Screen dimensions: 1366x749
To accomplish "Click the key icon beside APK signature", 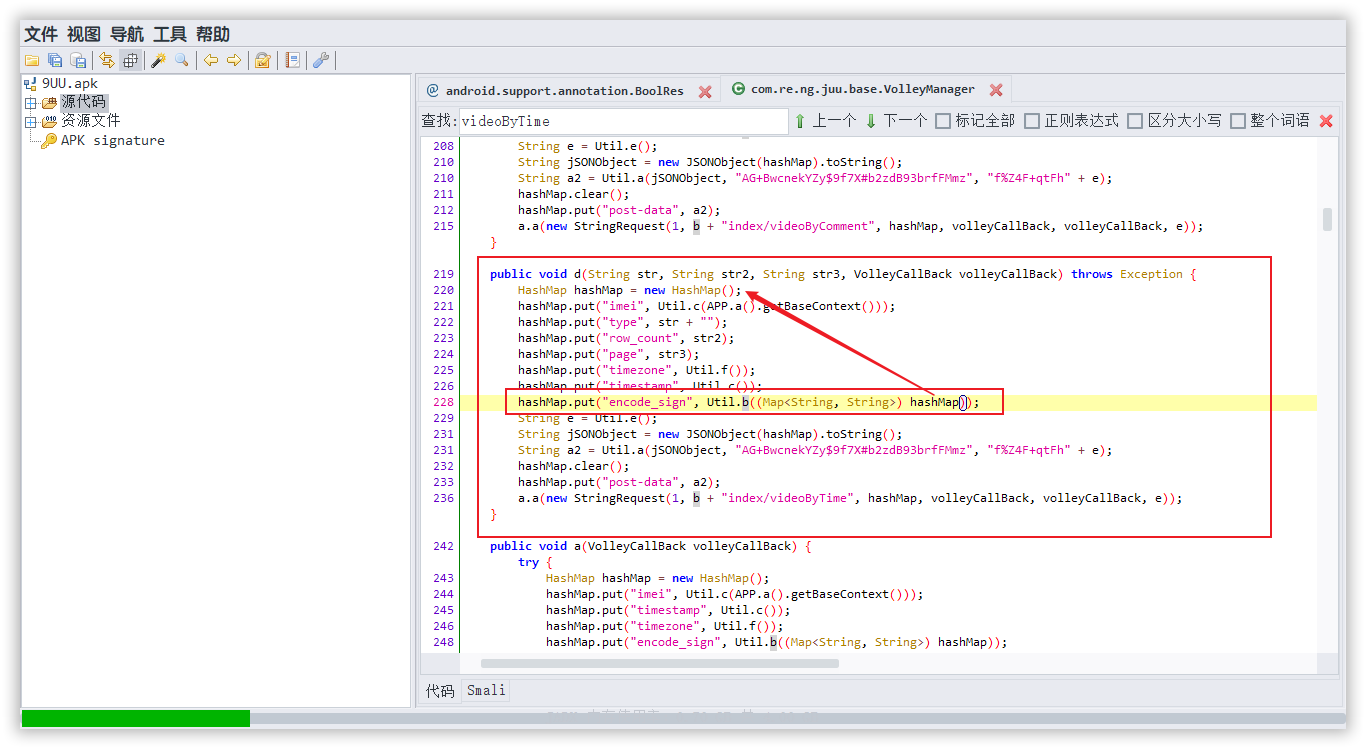I will [49, 141].
